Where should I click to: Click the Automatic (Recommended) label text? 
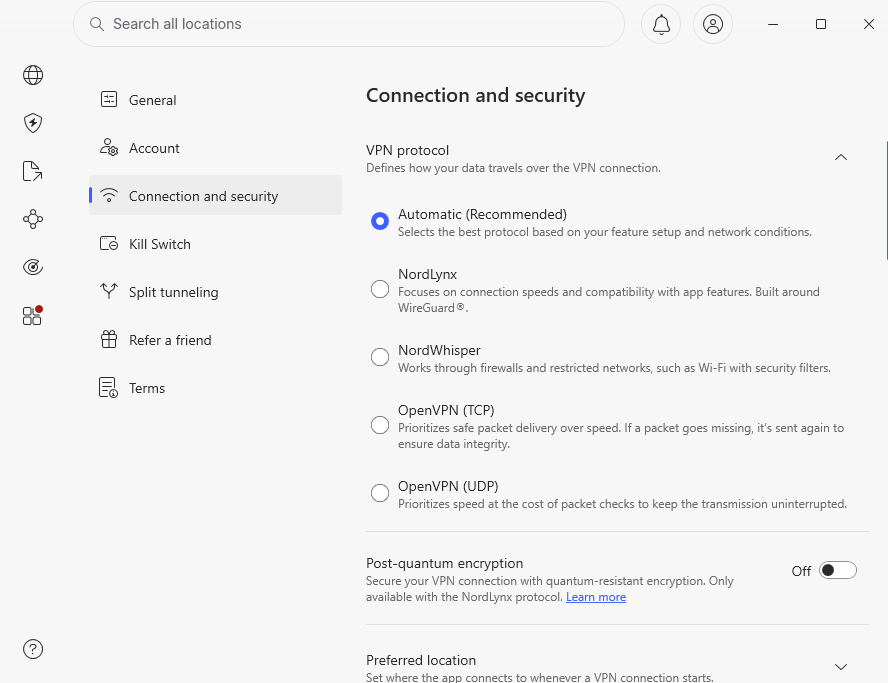pyautogui.click(x=483, y=214)
